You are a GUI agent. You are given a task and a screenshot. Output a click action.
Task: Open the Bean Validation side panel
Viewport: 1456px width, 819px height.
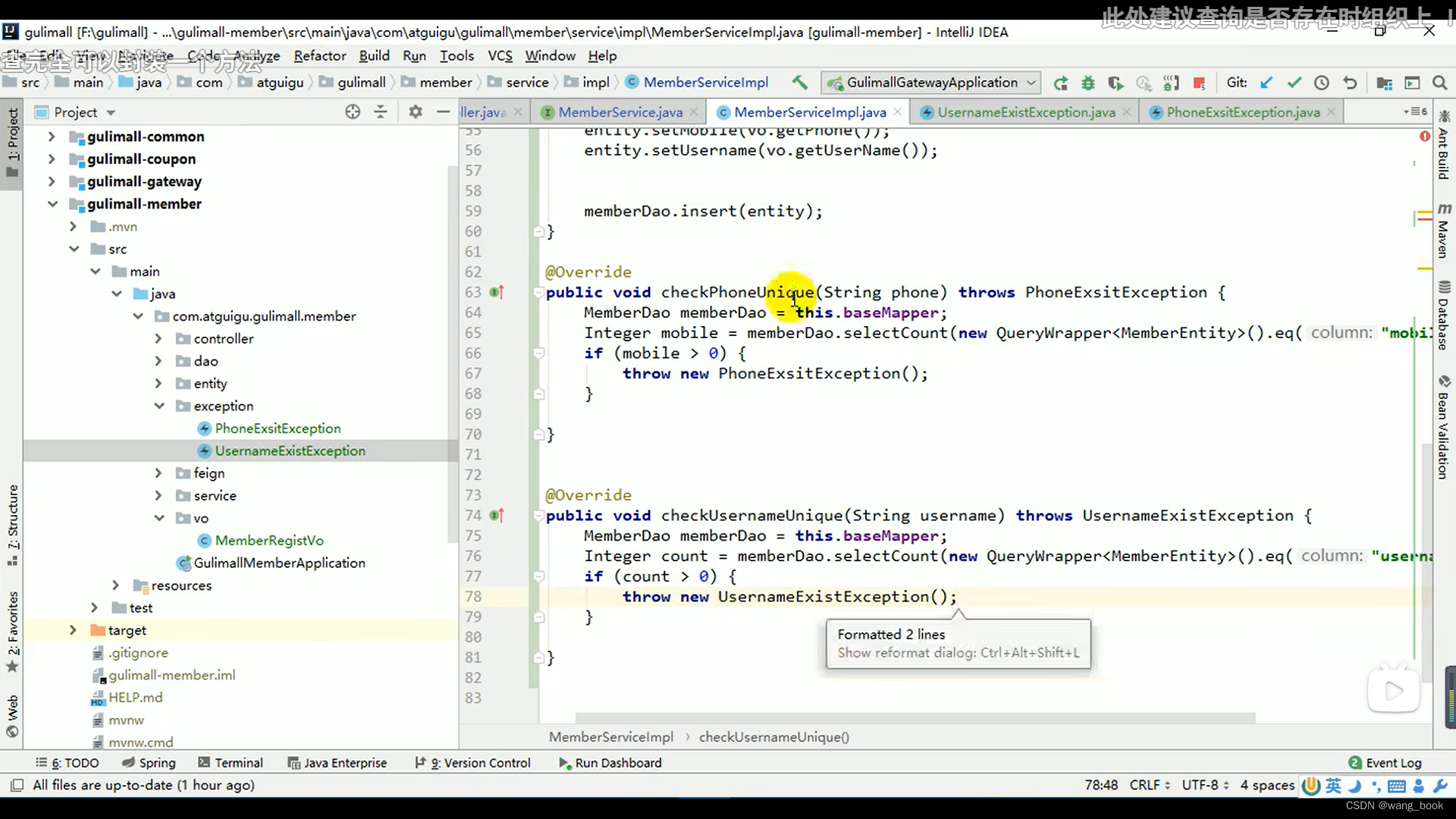(1444, 427)
